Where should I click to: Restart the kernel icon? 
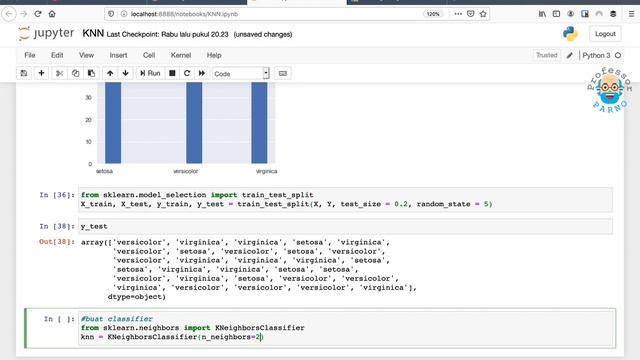coord(187,73)
